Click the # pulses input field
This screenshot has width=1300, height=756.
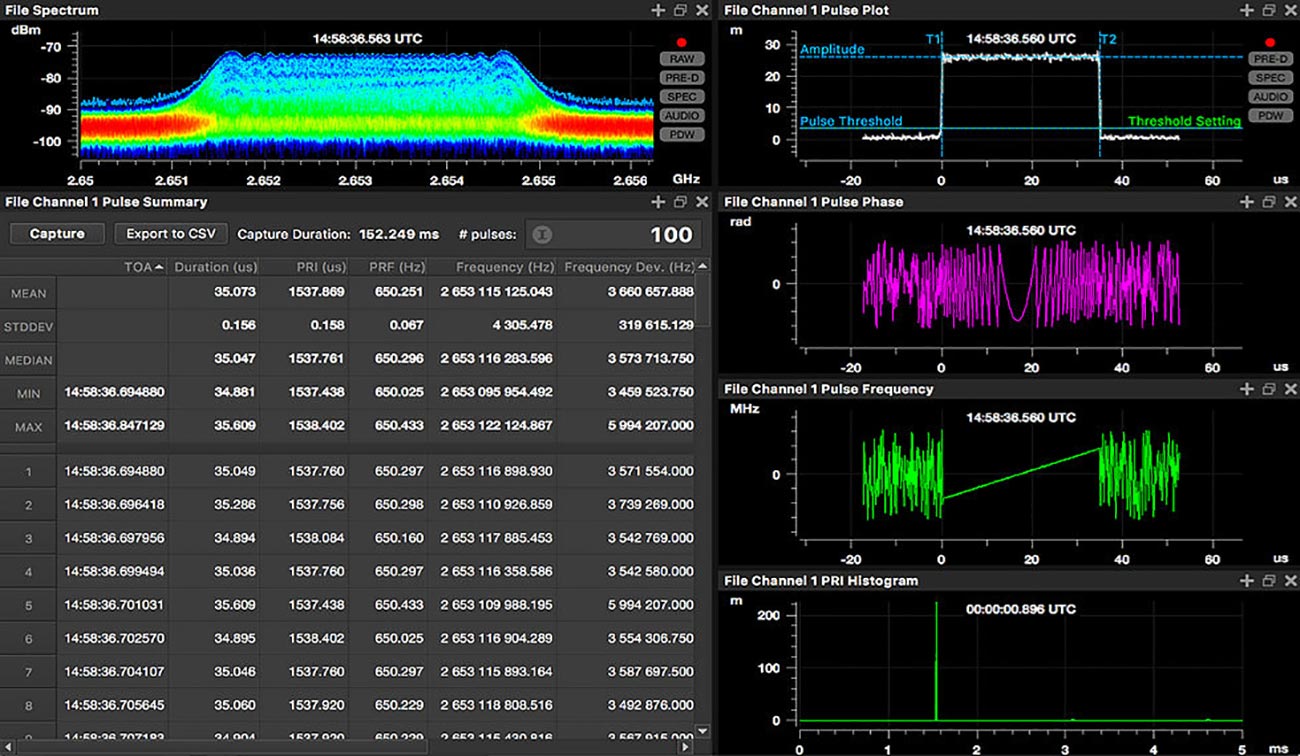point(613,234)
